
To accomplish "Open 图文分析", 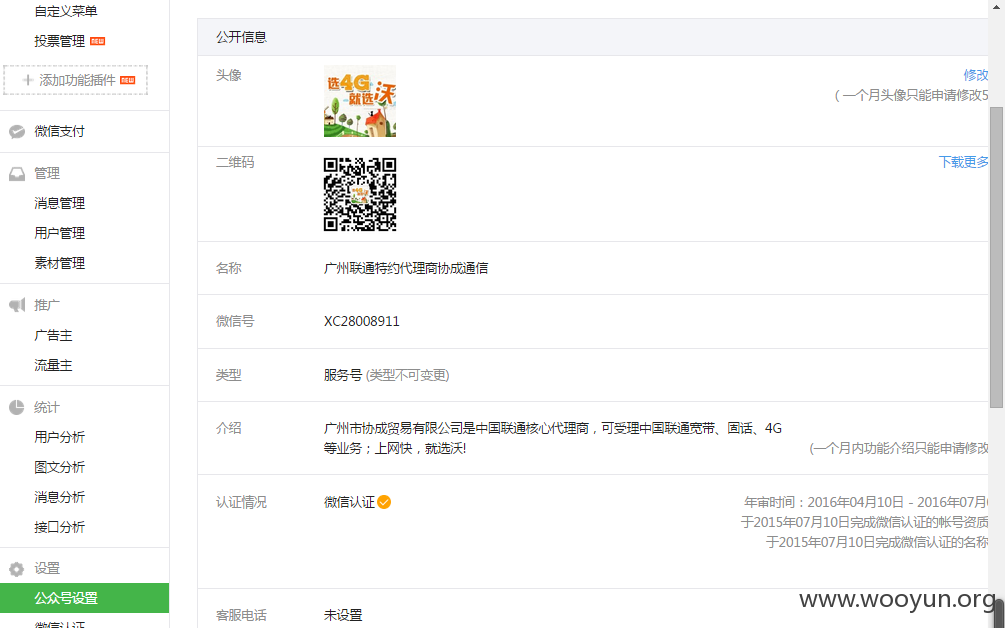I will (x=60, y=467).
